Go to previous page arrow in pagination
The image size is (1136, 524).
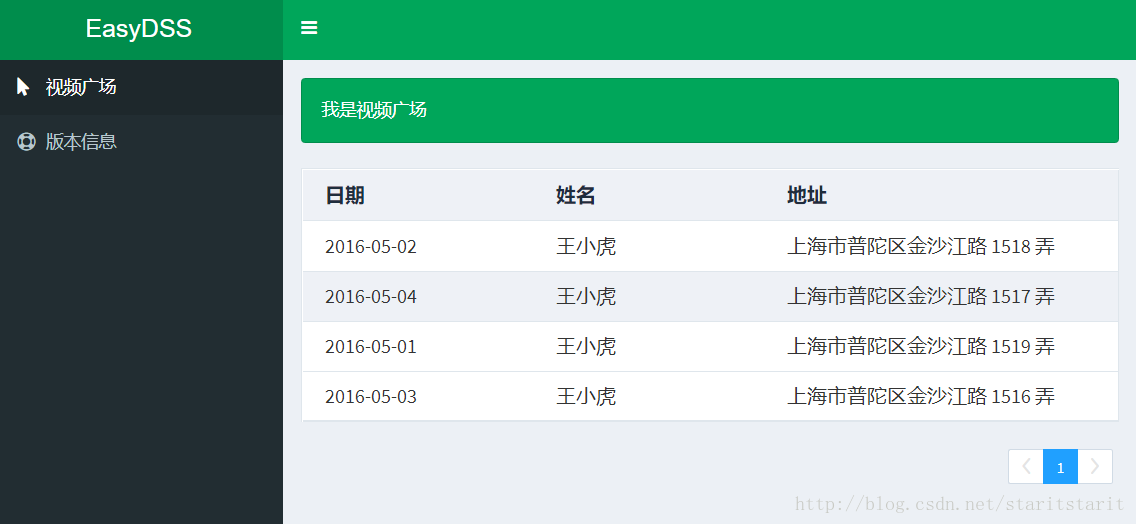pyautogui.click(x=1026, y=467)
